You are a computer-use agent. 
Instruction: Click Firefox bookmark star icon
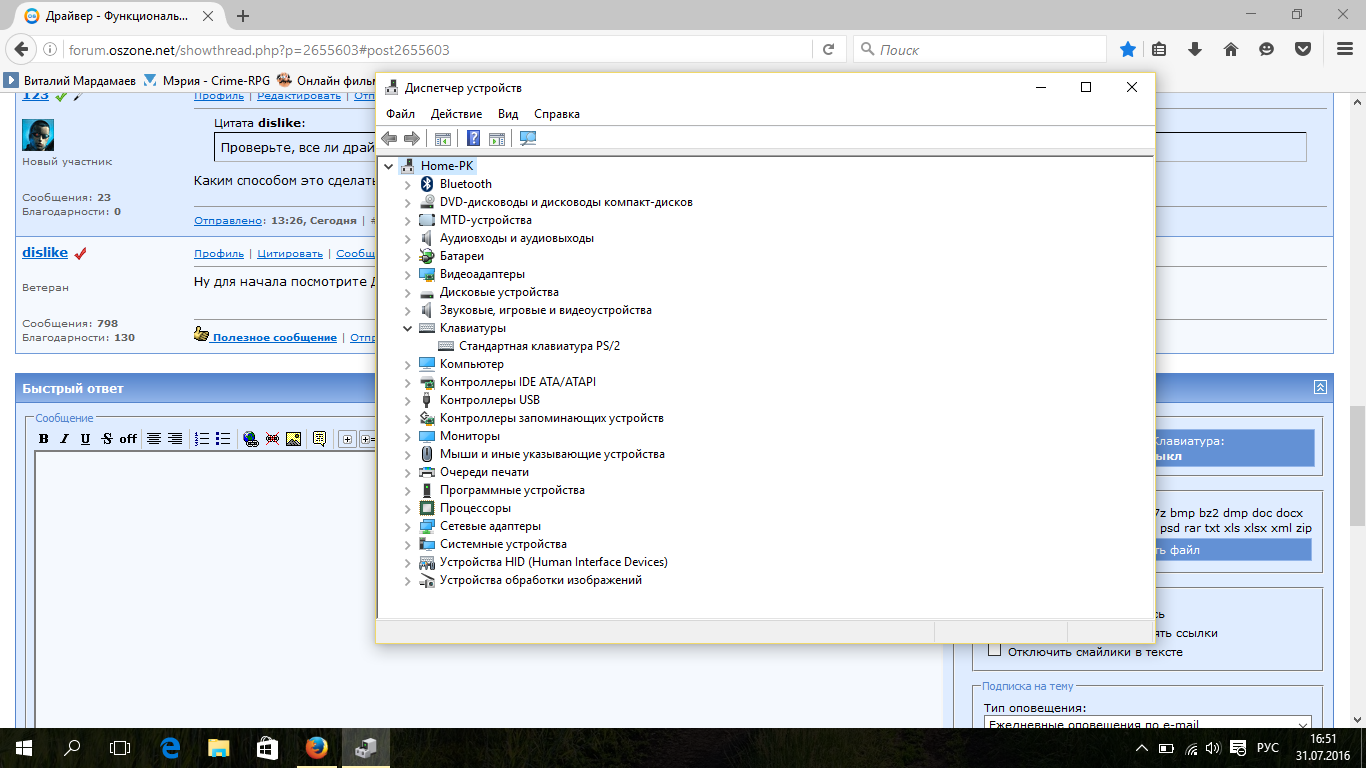pyautogui.click(x=1128, y=49)
